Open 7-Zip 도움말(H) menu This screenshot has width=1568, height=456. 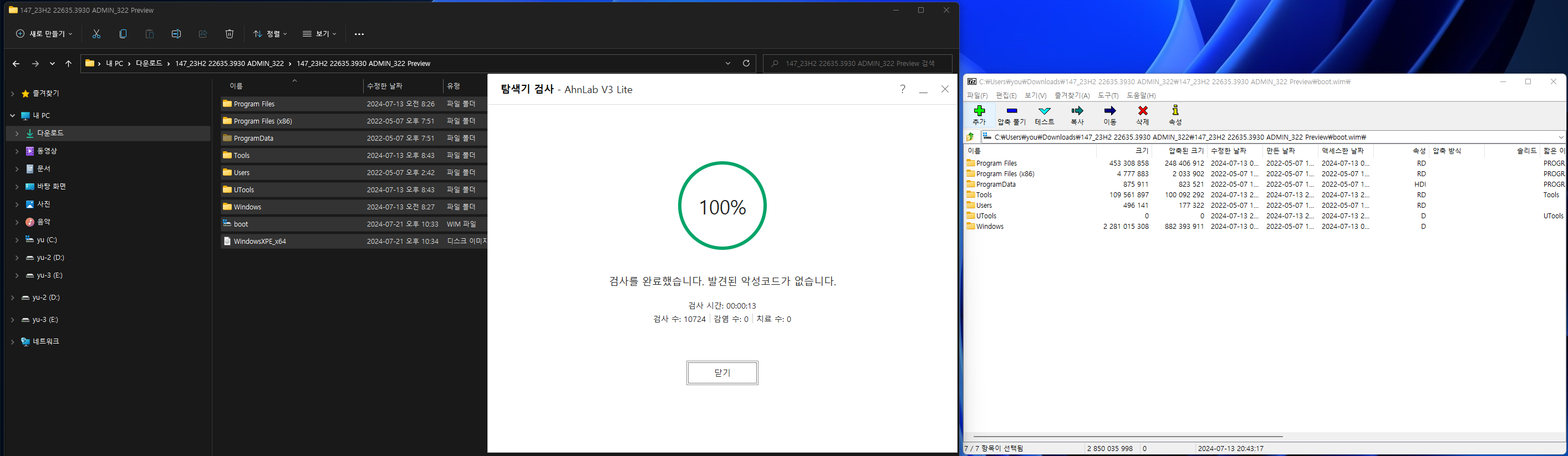point(1141,95)
